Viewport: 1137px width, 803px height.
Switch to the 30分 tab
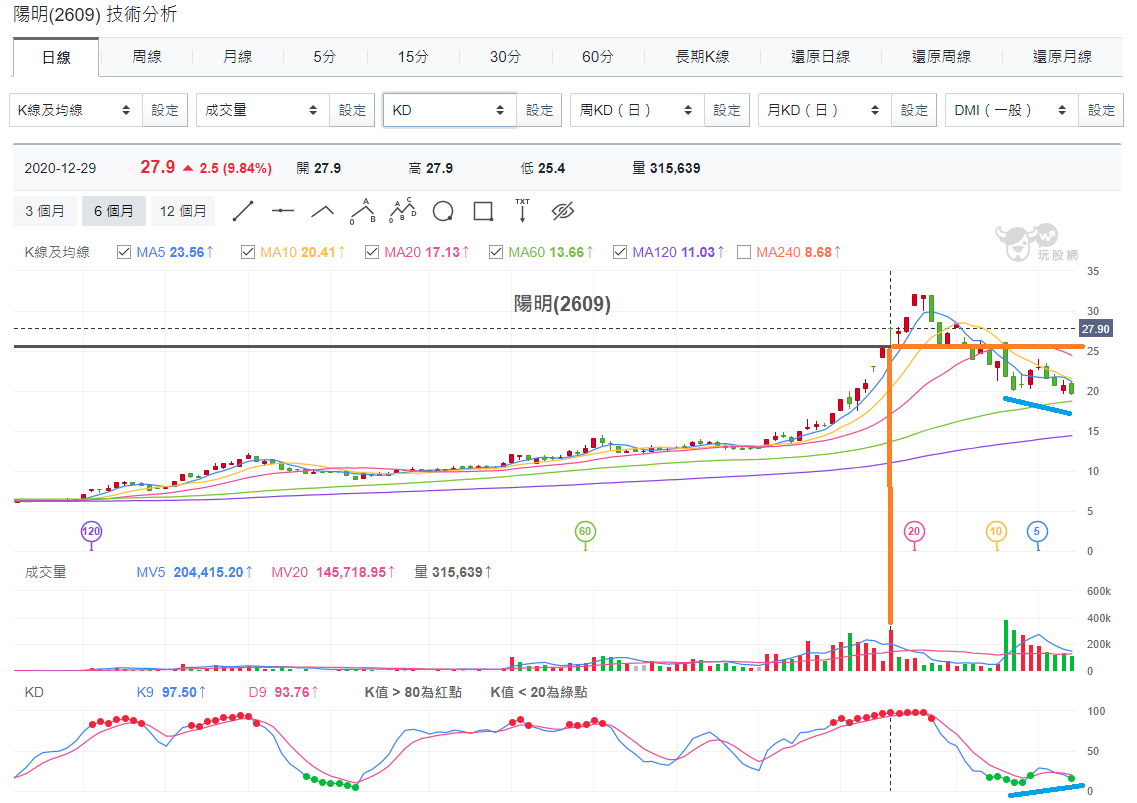pos(505,57)
